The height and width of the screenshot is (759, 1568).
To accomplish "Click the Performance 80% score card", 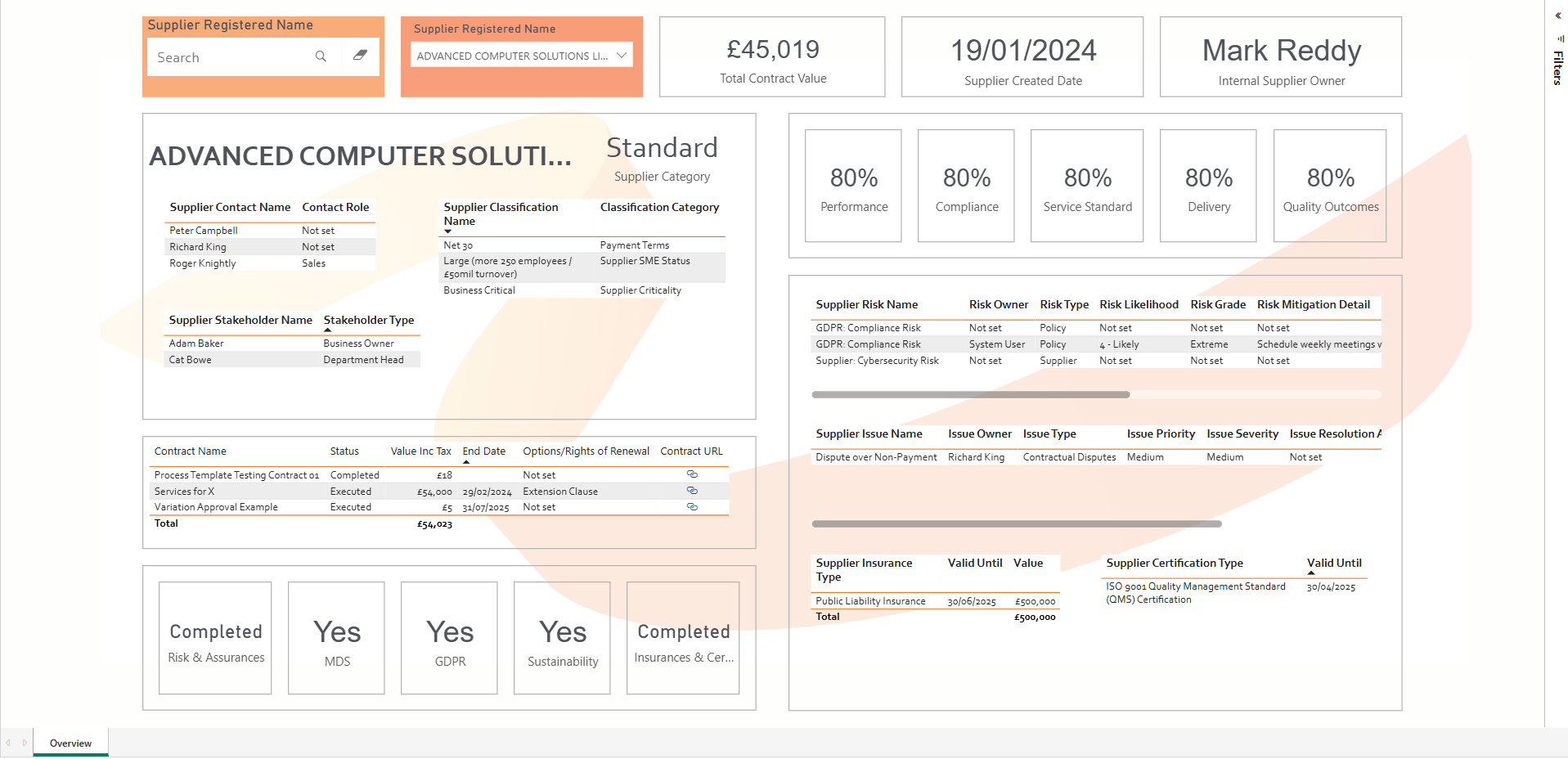I will (853, 186).
